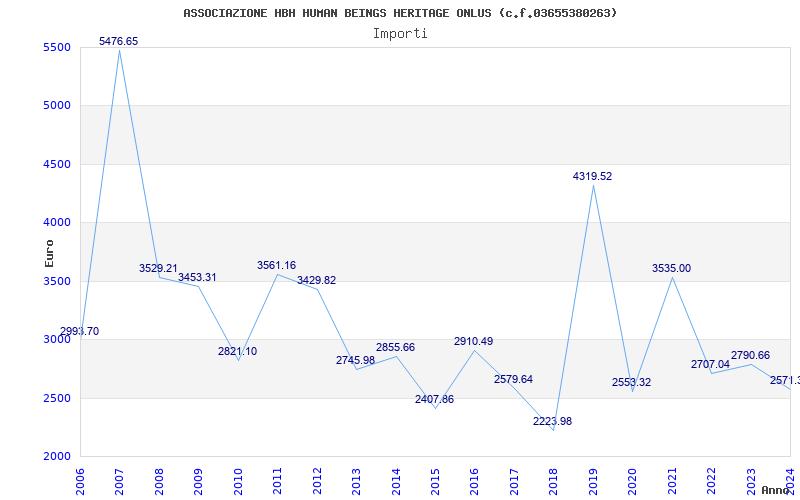
Task: Select data value 2855.66
Action: pos(395,347)
